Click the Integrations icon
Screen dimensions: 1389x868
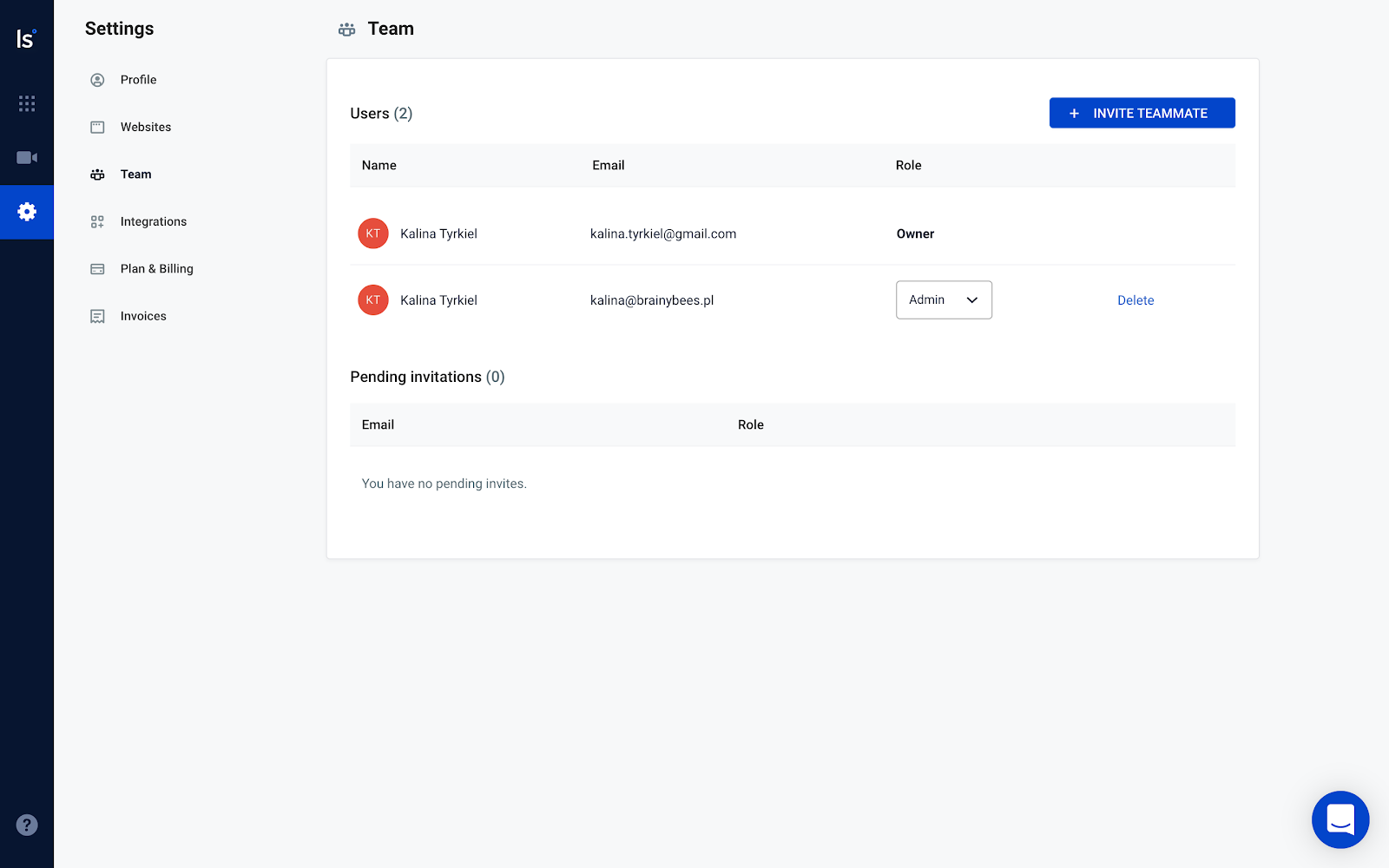pos(97,221)
